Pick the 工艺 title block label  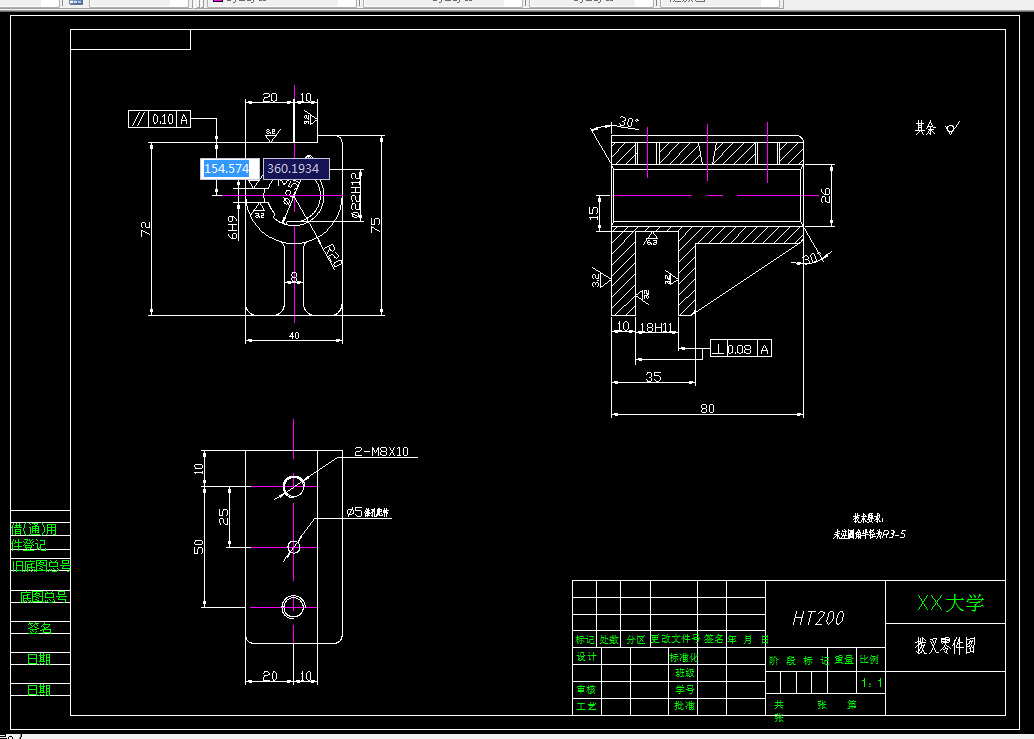point(586,706)
